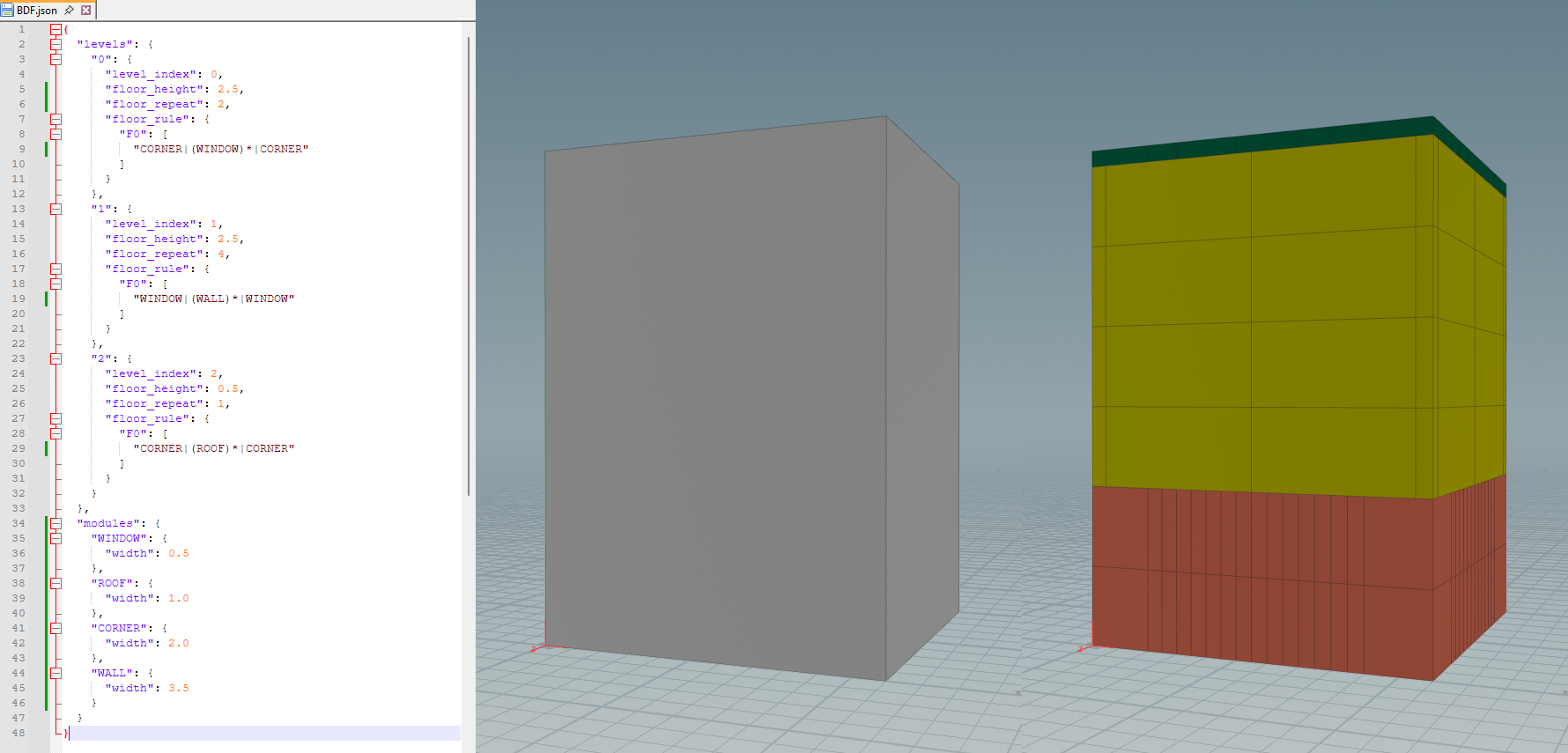Click the WALL width value 3.5
1568x753 pixels.
(179, 688)
